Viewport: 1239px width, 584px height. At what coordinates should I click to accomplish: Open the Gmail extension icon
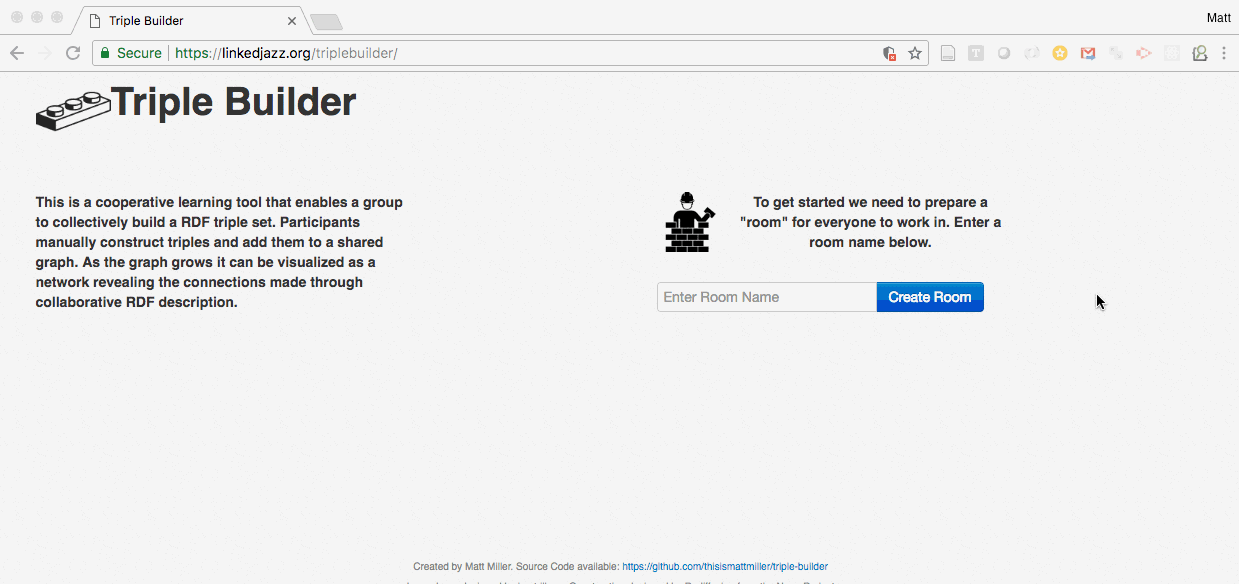[x=1088, y=53]
